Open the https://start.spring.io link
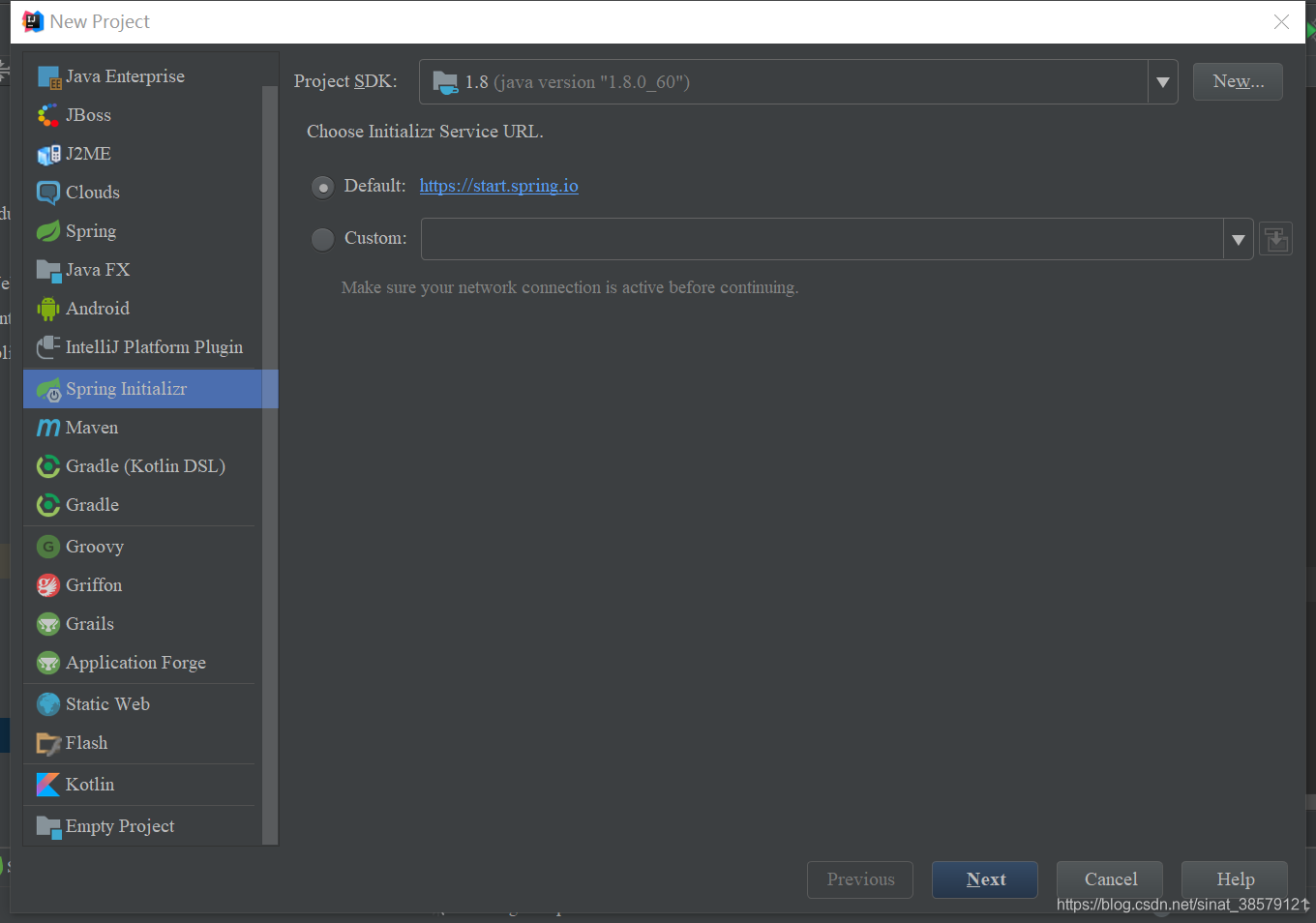 (499, 186)
